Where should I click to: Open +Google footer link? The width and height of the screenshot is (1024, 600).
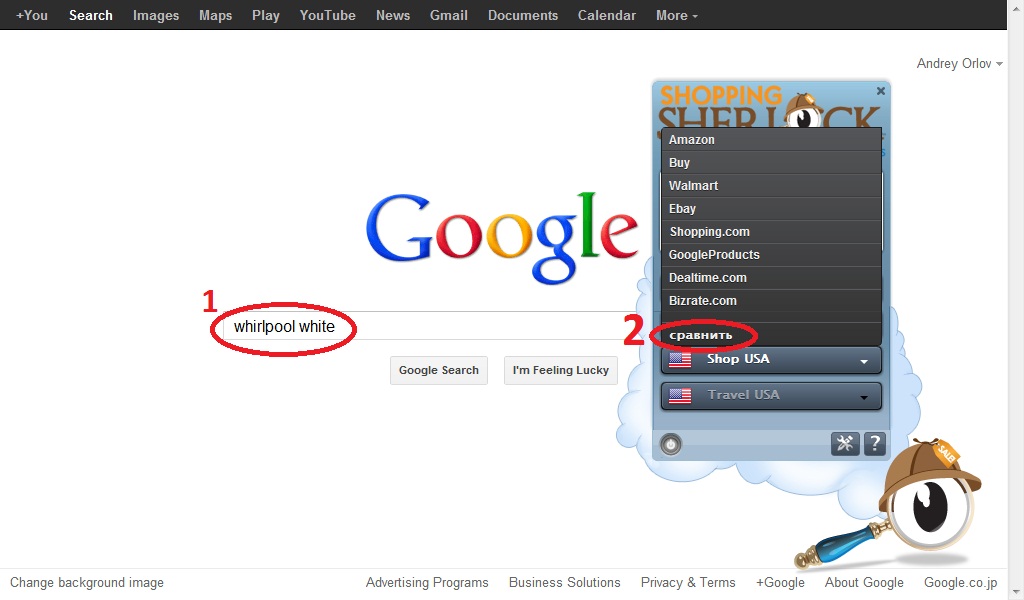(x=780, y=582)
